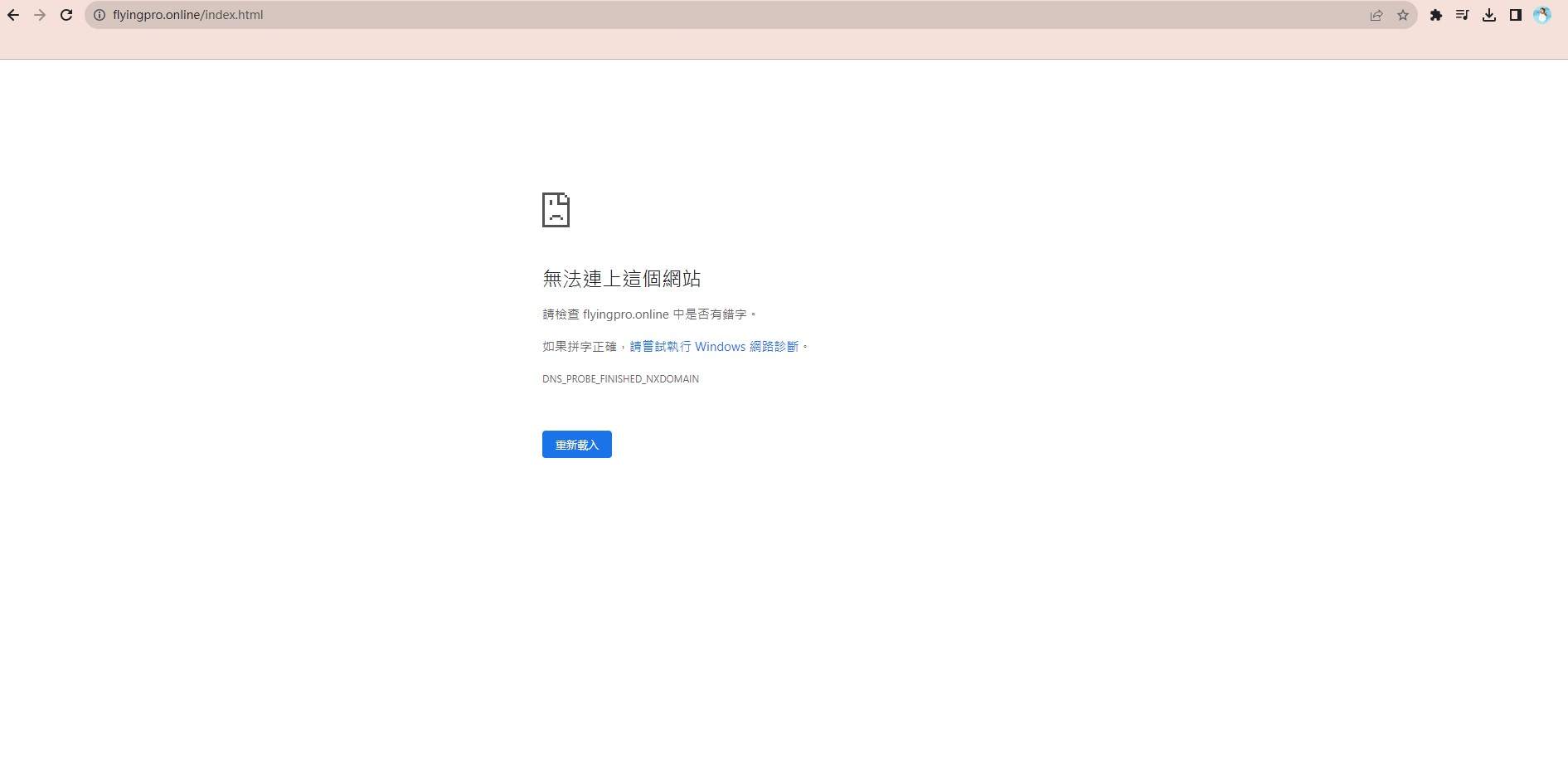Open the side panel icon
Image resolution: width=1568 pixels, height=765 pixels.
[1516, 14]
